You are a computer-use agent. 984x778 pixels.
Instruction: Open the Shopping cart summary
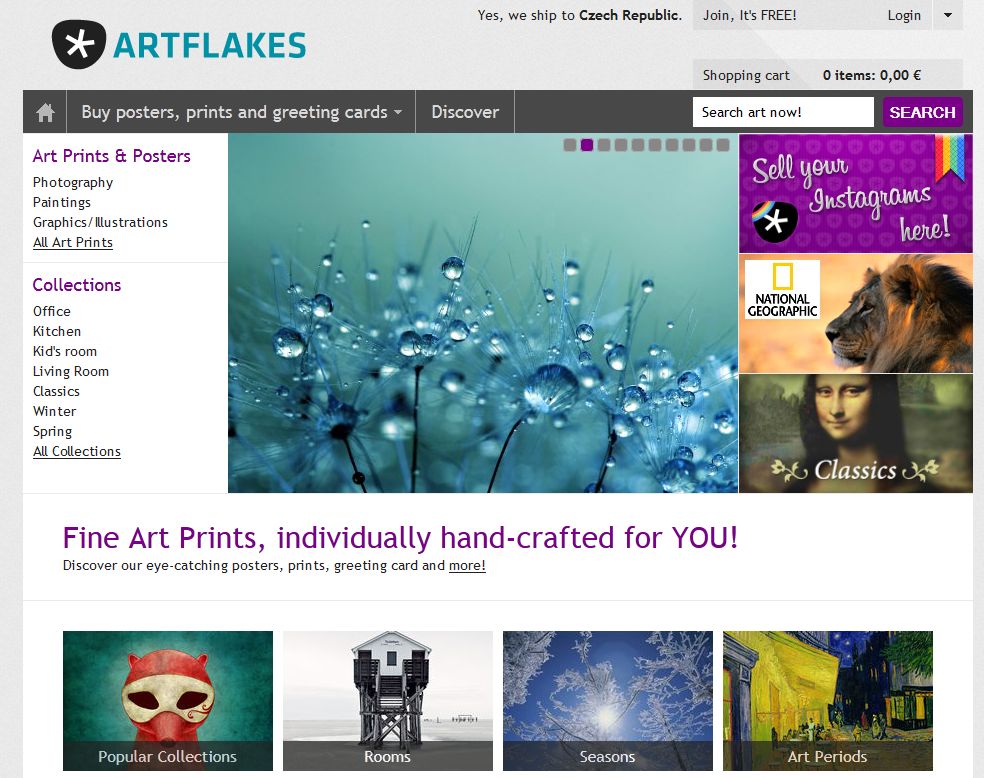(828, 75)
